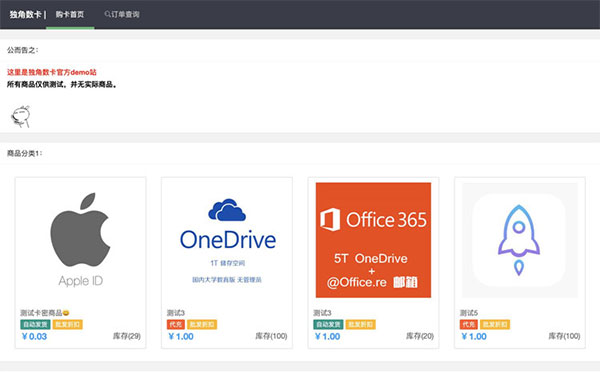Click the 自动发货 tag on the Apple ID card

(x=35, y=325)
